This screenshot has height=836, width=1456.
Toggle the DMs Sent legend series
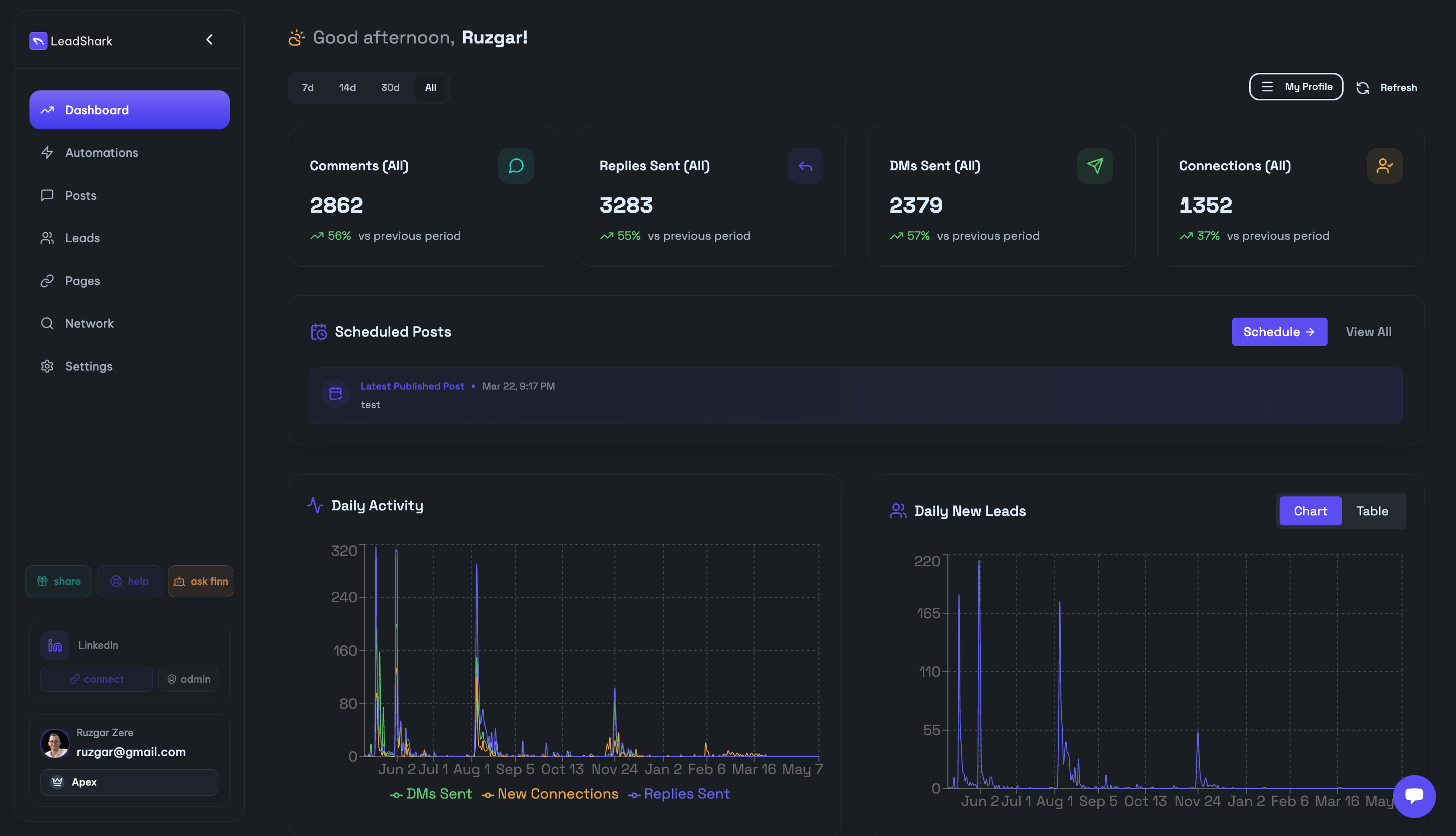coord(431,794)
